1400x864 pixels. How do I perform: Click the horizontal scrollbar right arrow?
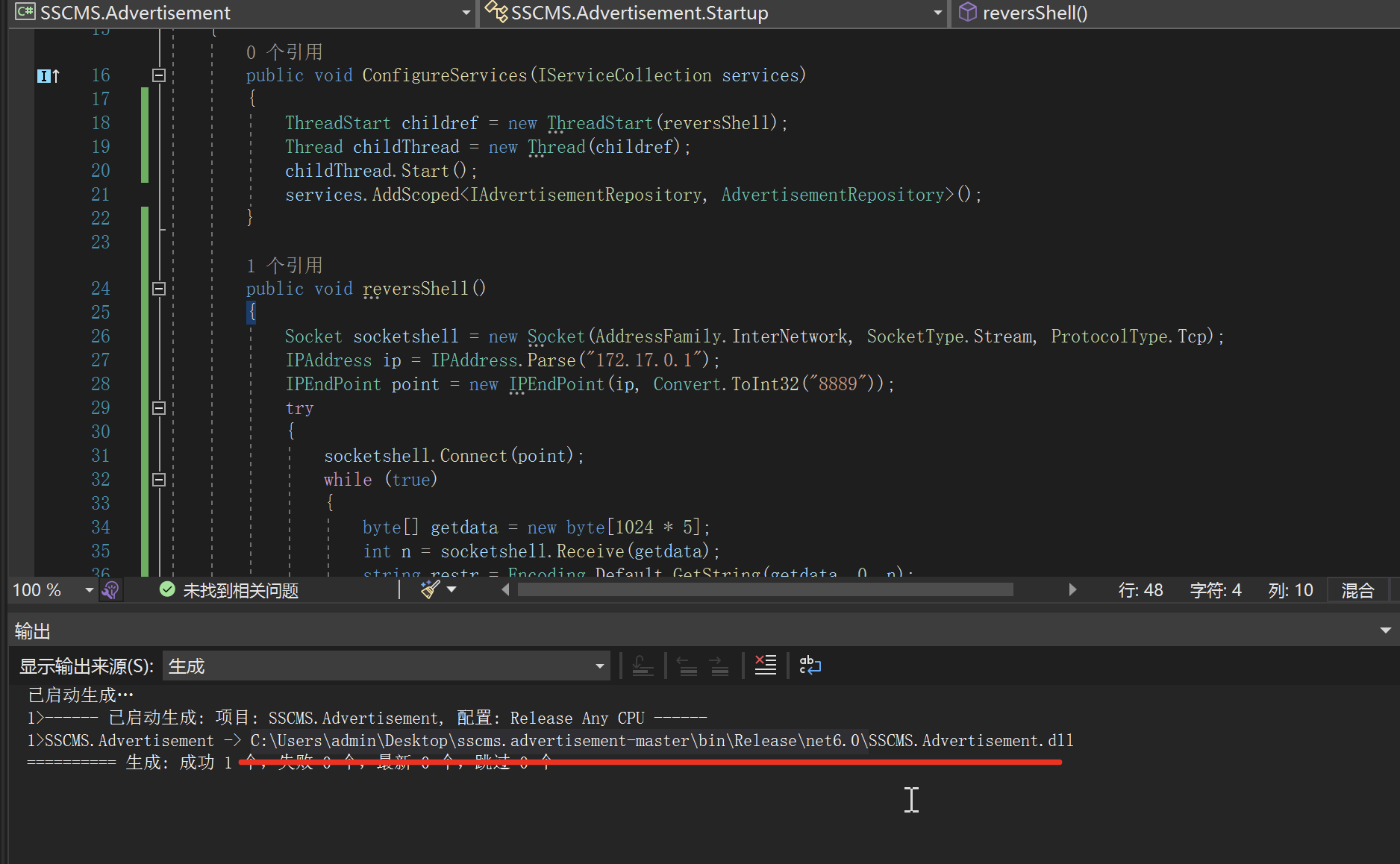1072,590
